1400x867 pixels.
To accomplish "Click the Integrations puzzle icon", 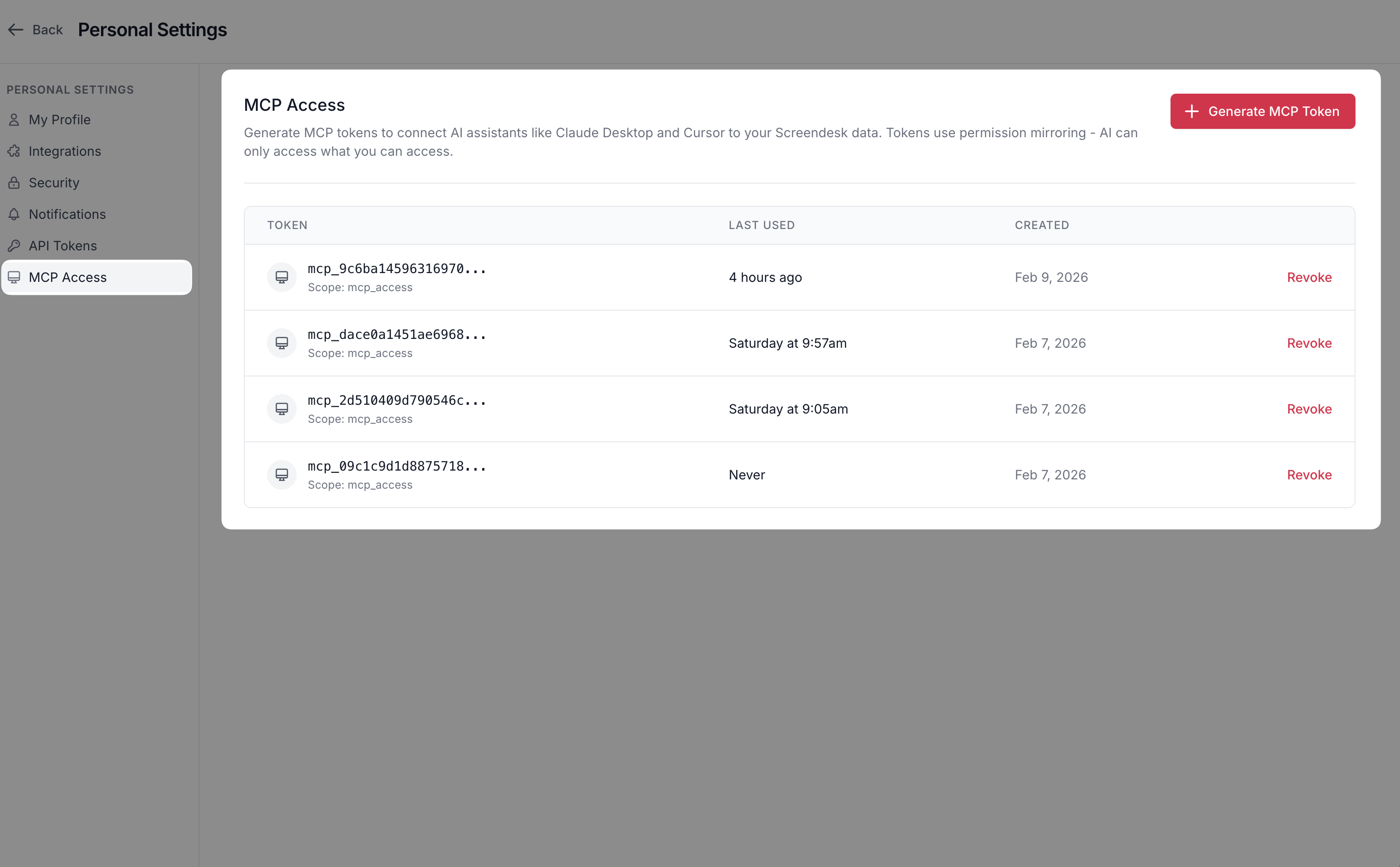I will pyautogui.click(x=14, y=152).
